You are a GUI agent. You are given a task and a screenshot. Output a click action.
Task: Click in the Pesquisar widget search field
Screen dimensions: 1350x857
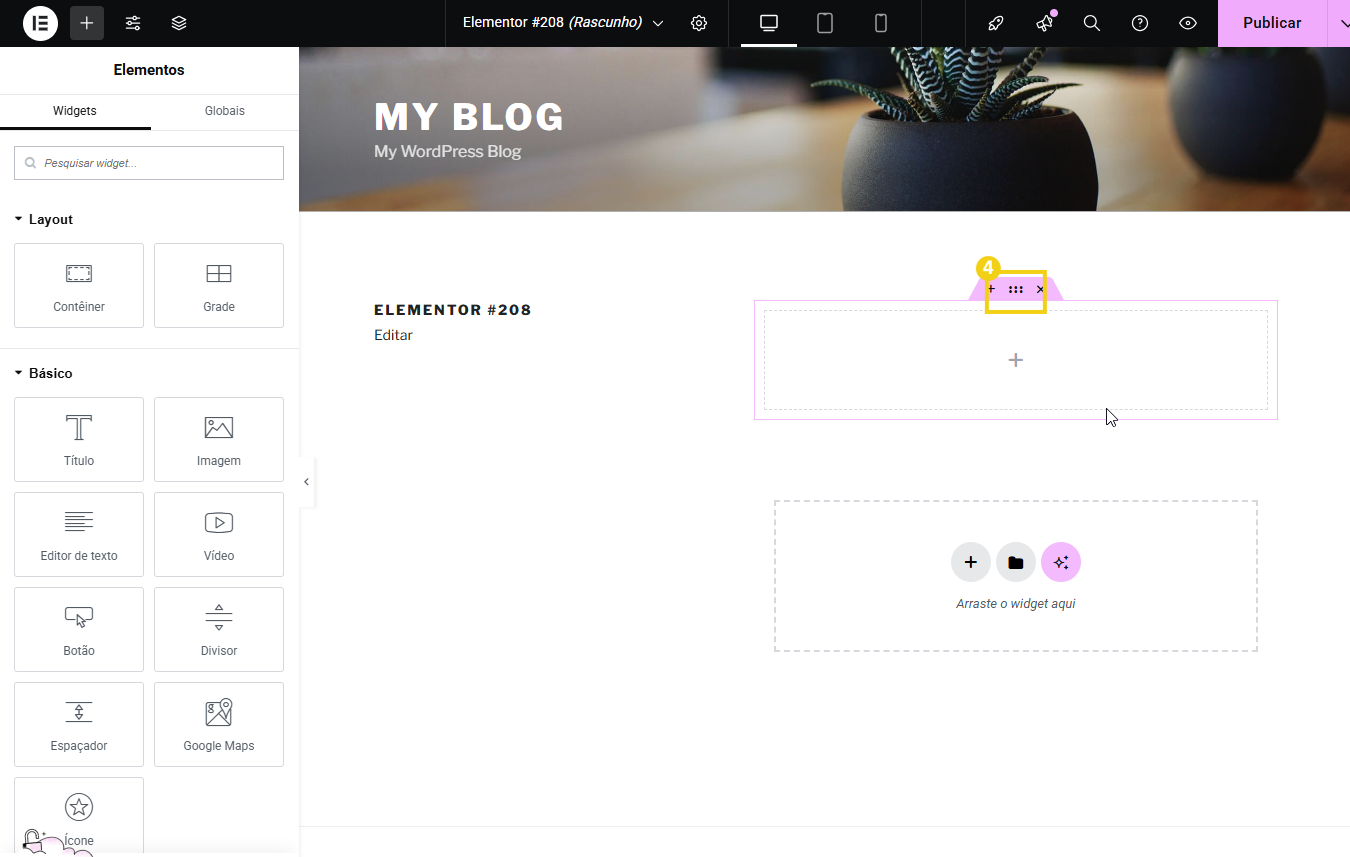pyautogui.click(x=149, y=163)
